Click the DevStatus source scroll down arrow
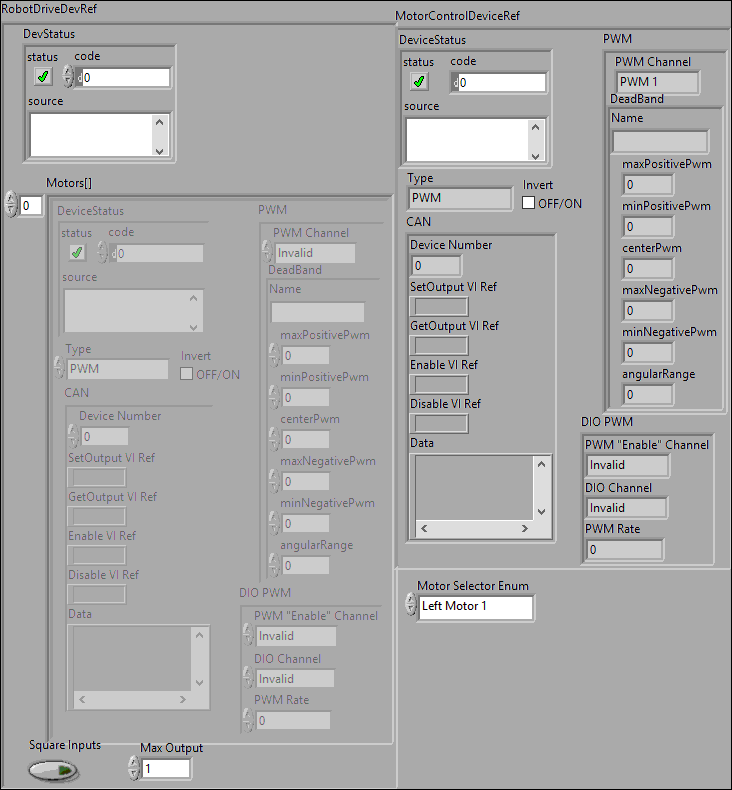Screen dimensions: 732x790 (160, 151)
